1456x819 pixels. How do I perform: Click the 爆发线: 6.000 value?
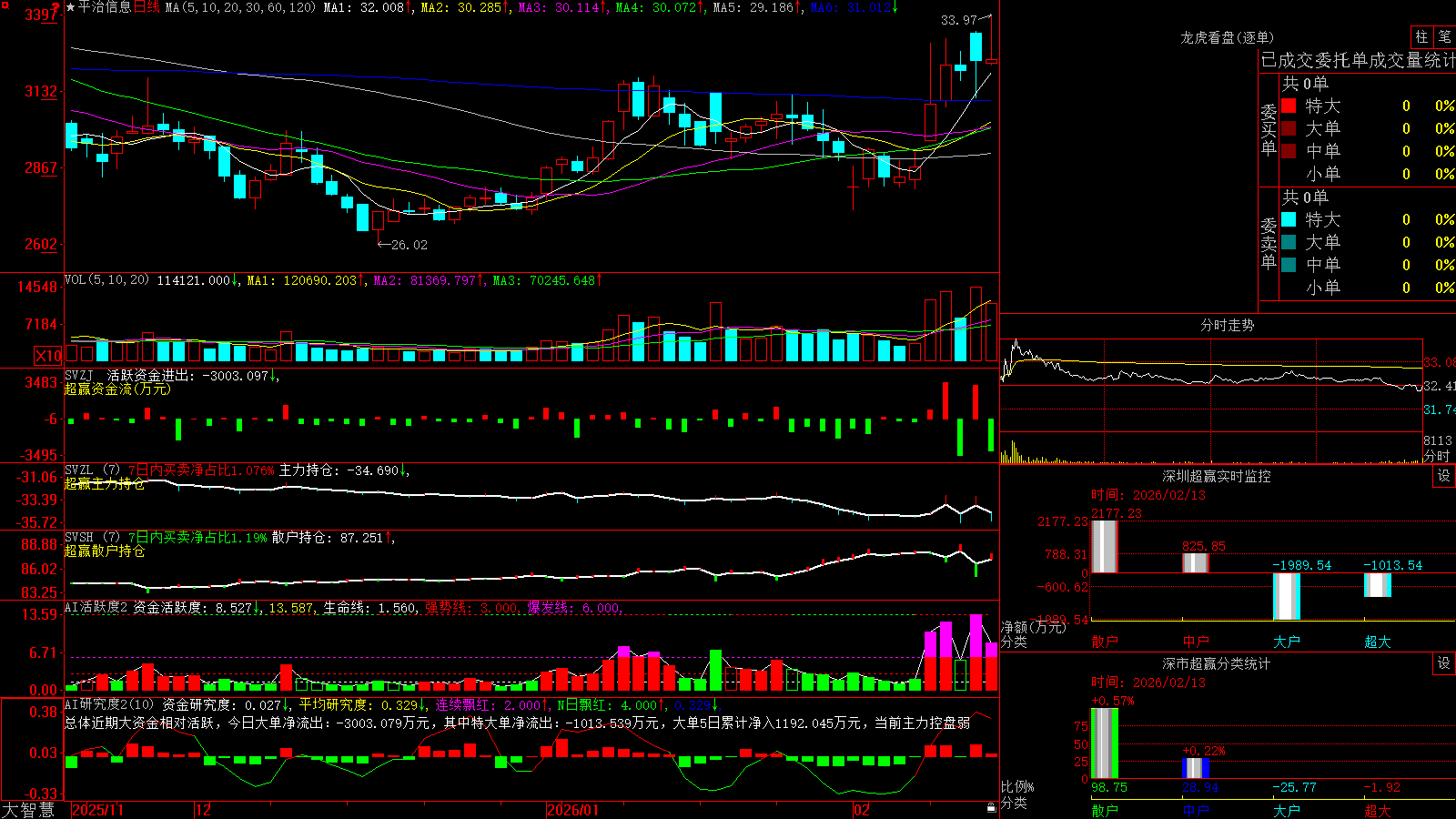(x=575, y=608)
